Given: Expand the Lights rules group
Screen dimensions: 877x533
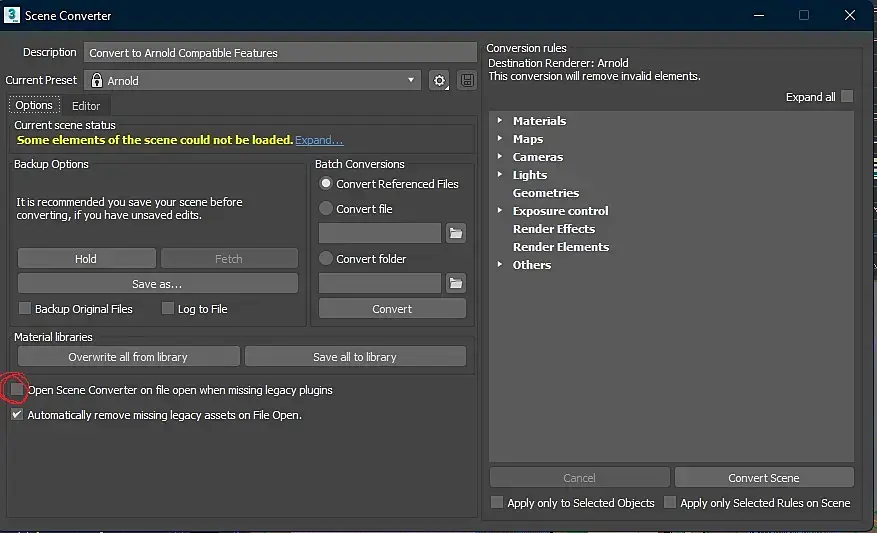Looking at the screenshot, I should (x=499, y=174).
